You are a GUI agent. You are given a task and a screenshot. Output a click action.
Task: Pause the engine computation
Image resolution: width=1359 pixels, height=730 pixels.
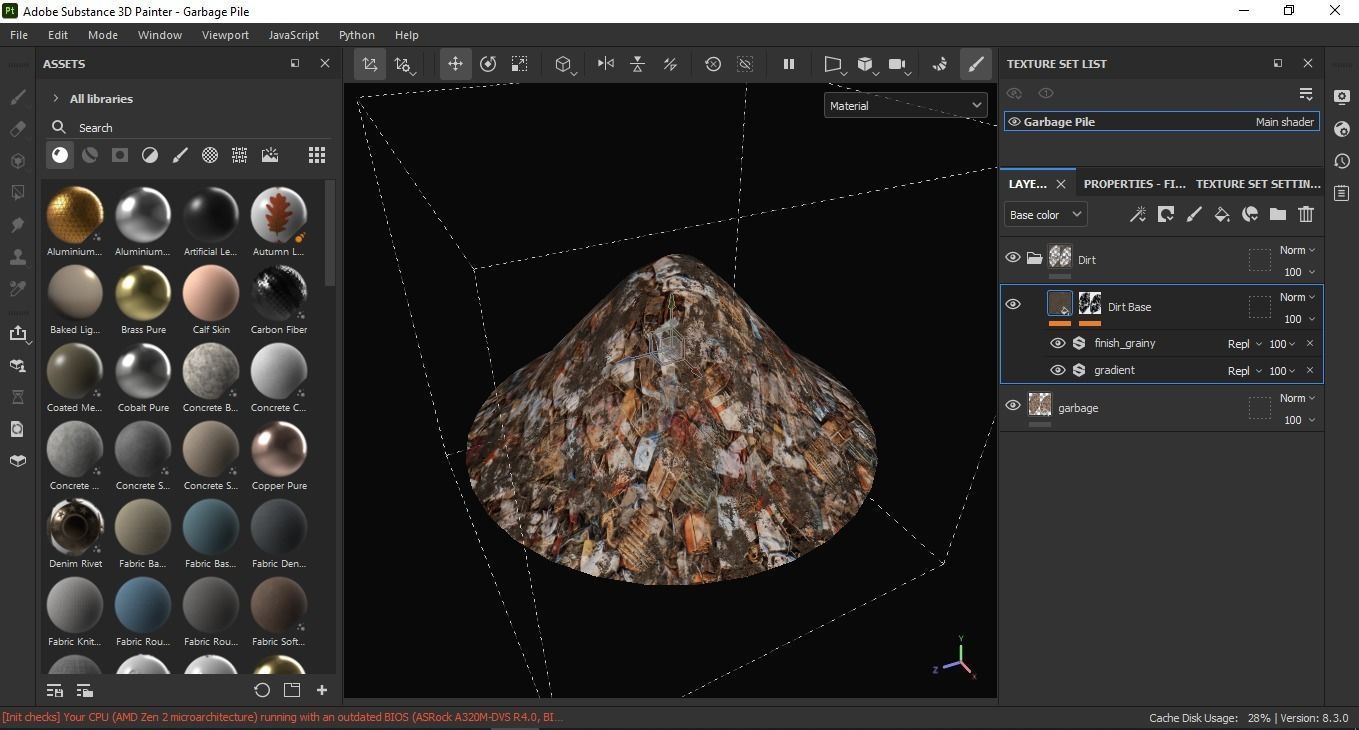[x=788, y=64]
